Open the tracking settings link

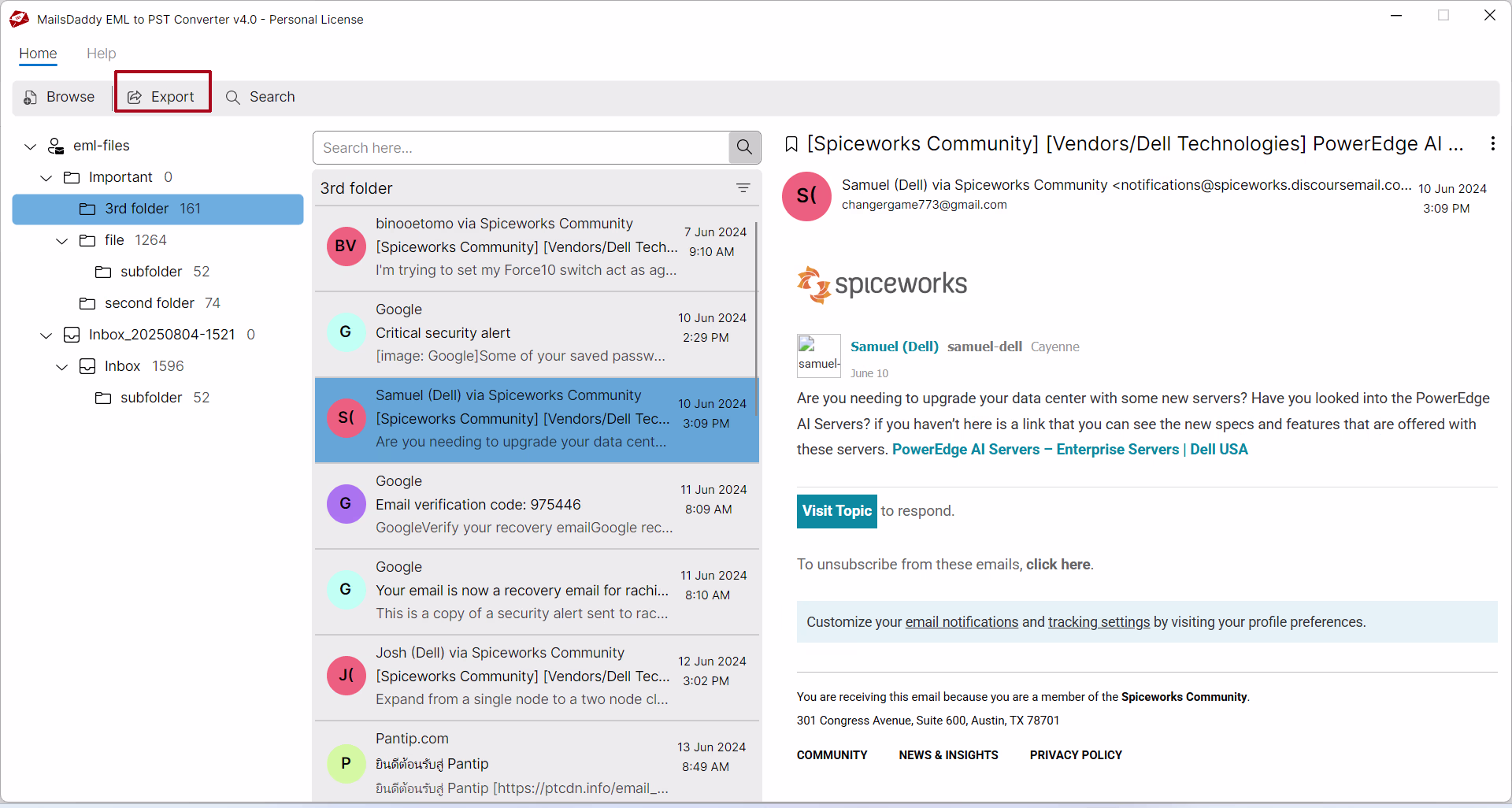1099,622
